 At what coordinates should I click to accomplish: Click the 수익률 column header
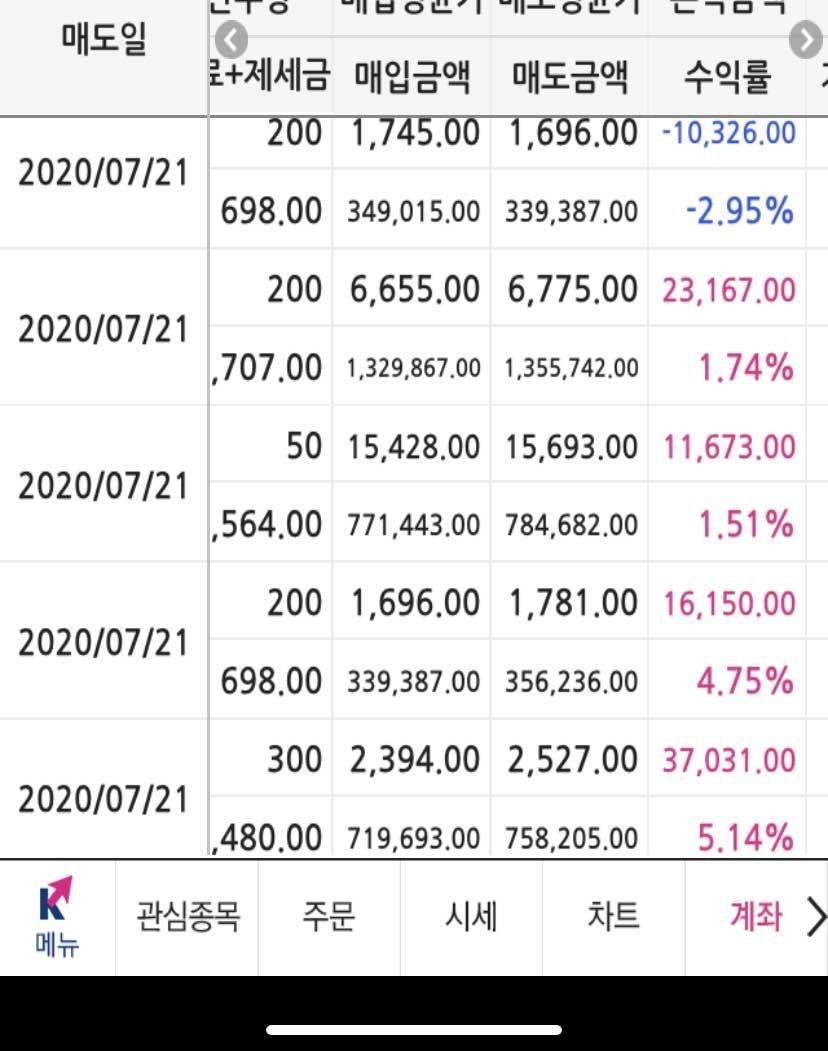tap(727, 77)
